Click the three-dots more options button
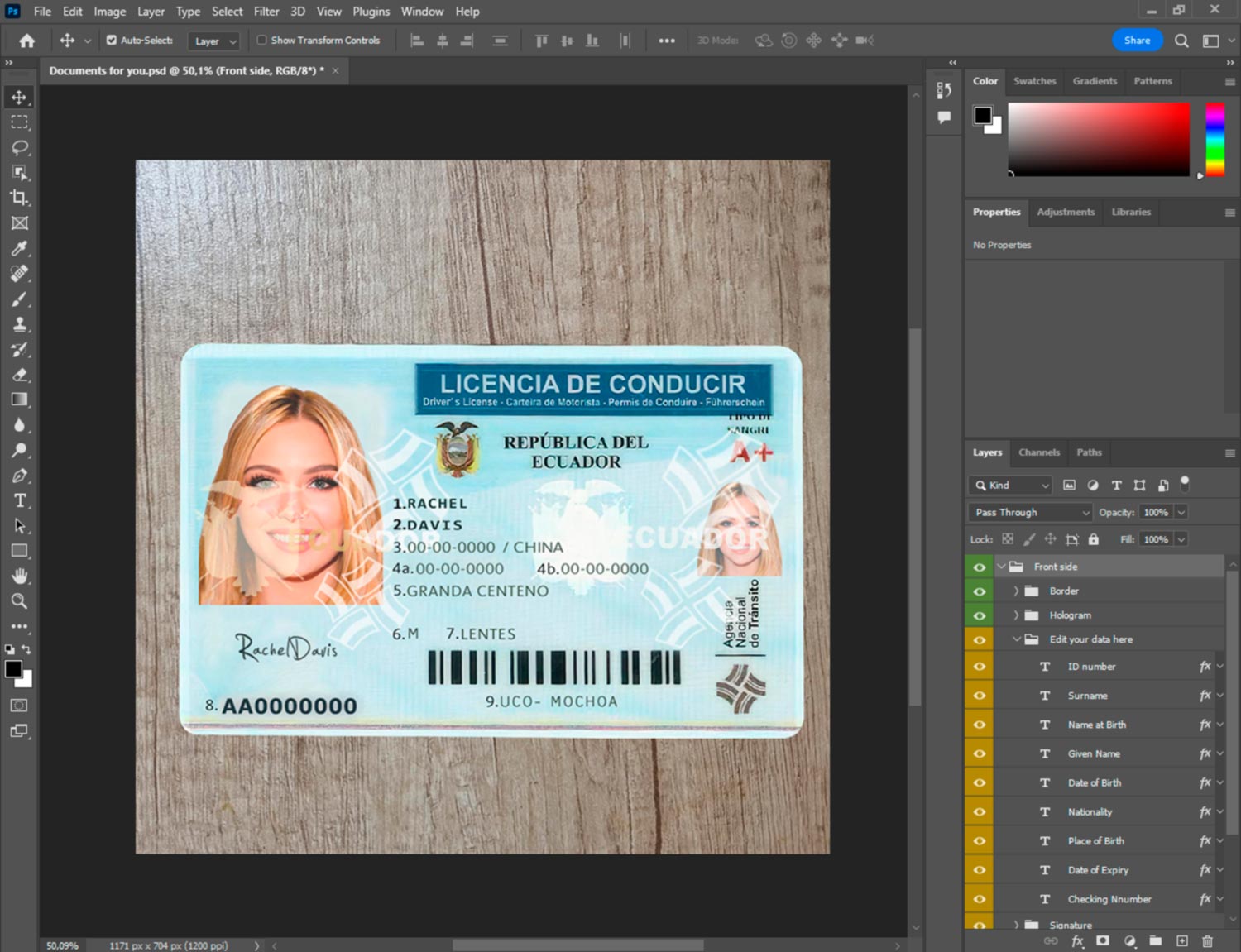The image size is (1241, 952). 666,41
